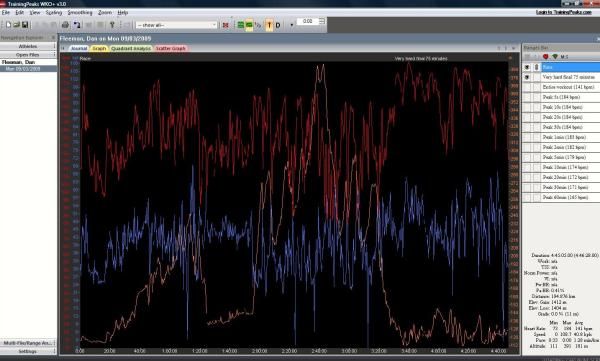Open the Smoothing menu

coord(80,13)
